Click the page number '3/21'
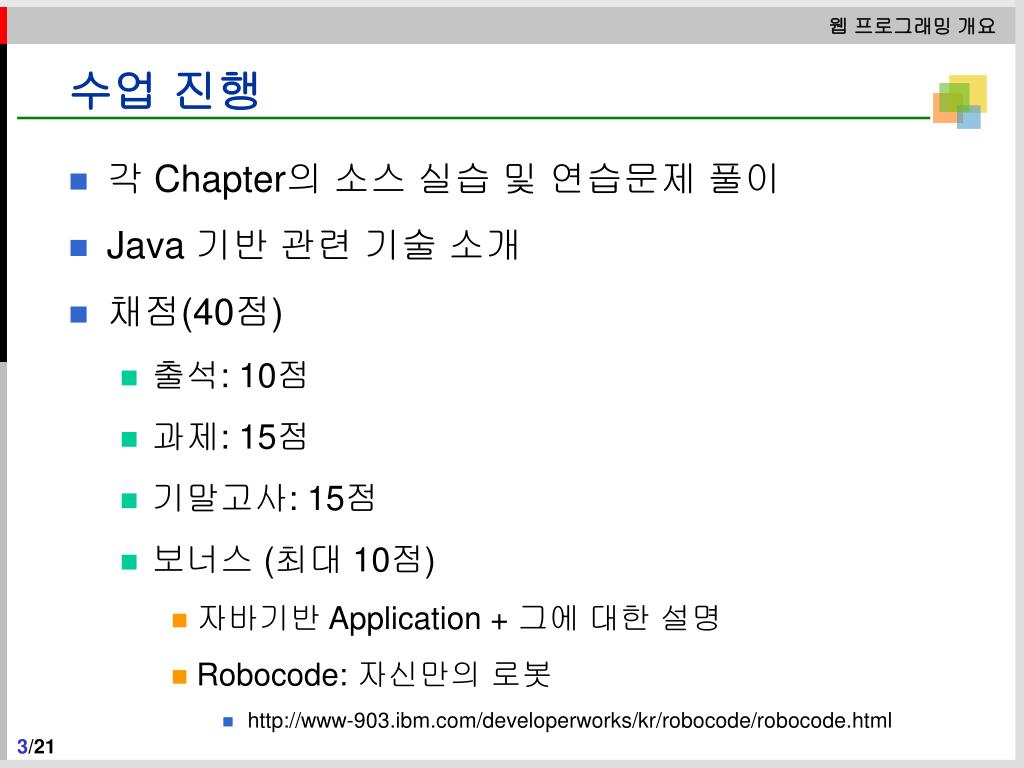The image size is (1024, 768). point(35,746)
